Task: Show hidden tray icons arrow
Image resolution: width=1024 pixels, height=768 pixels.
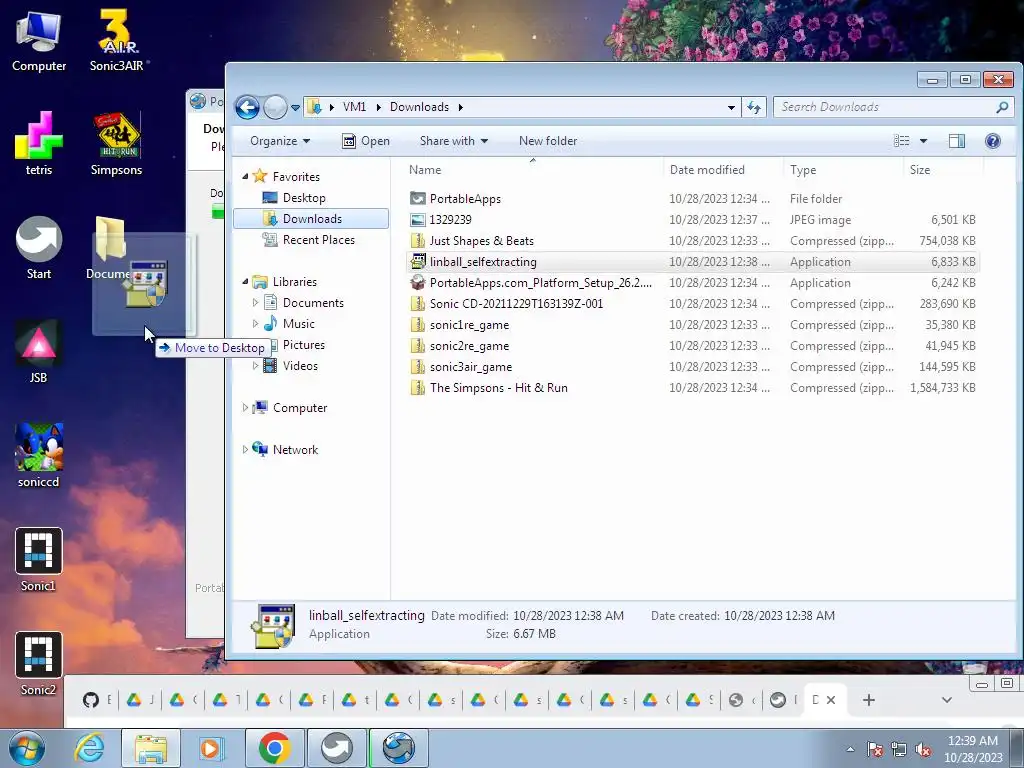Action: pos(850,750)
